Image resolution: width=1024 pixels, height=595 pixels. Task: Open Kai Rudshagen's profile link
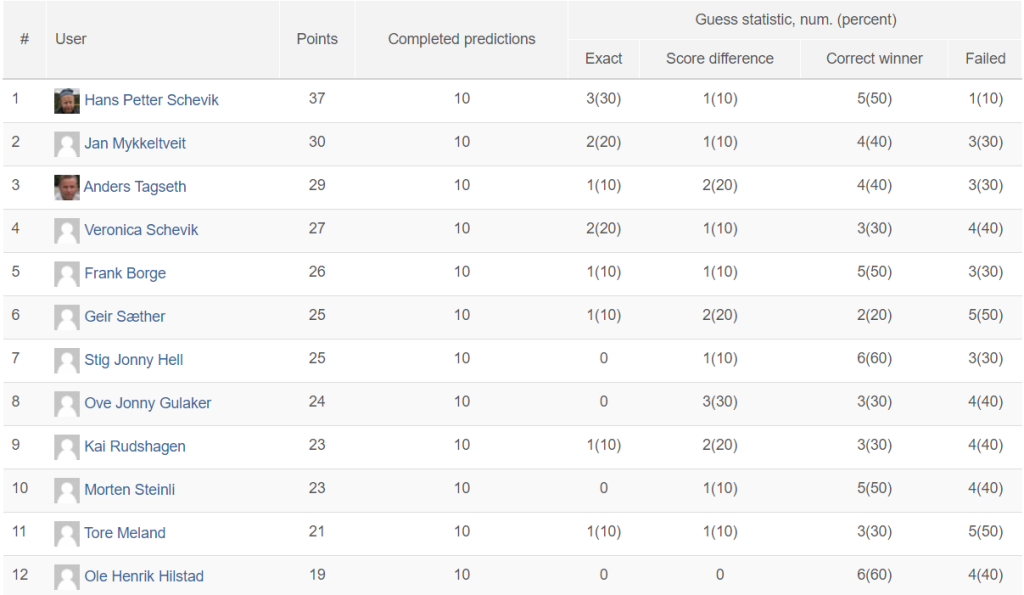[x=135, y=446]
